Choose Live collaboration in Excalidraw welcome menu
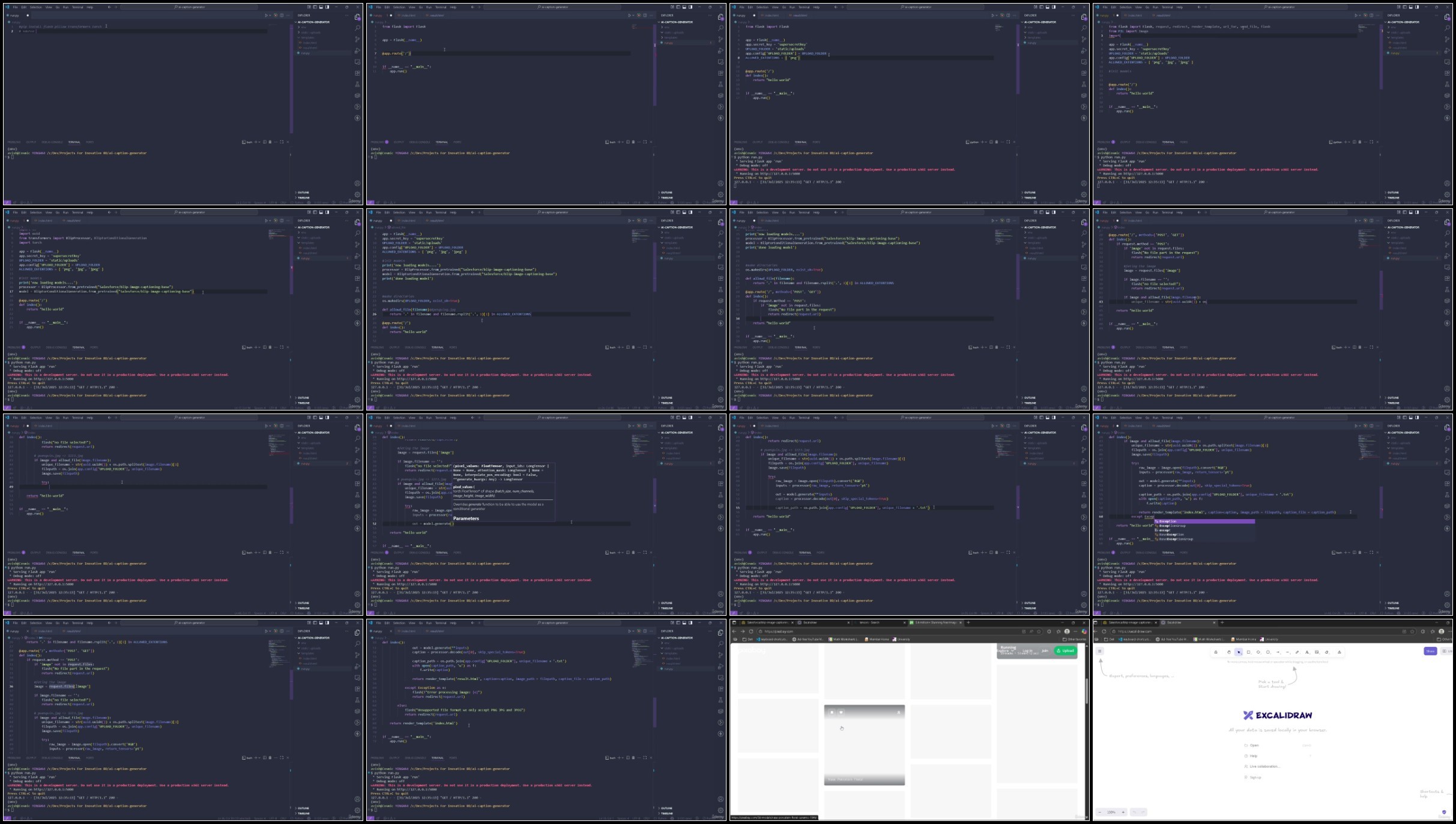This screenshot has width=1456, height=824. pos(1264,766)
